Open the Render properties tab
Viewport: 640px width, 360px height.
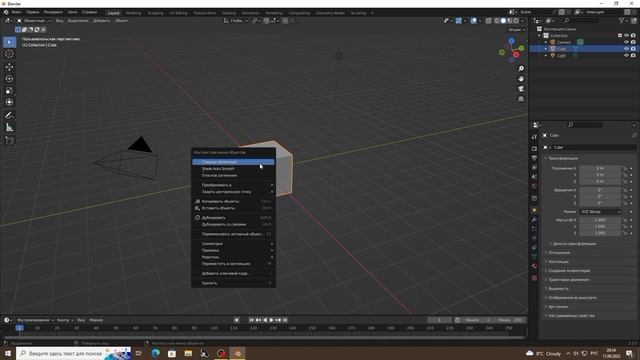(534, 149)
